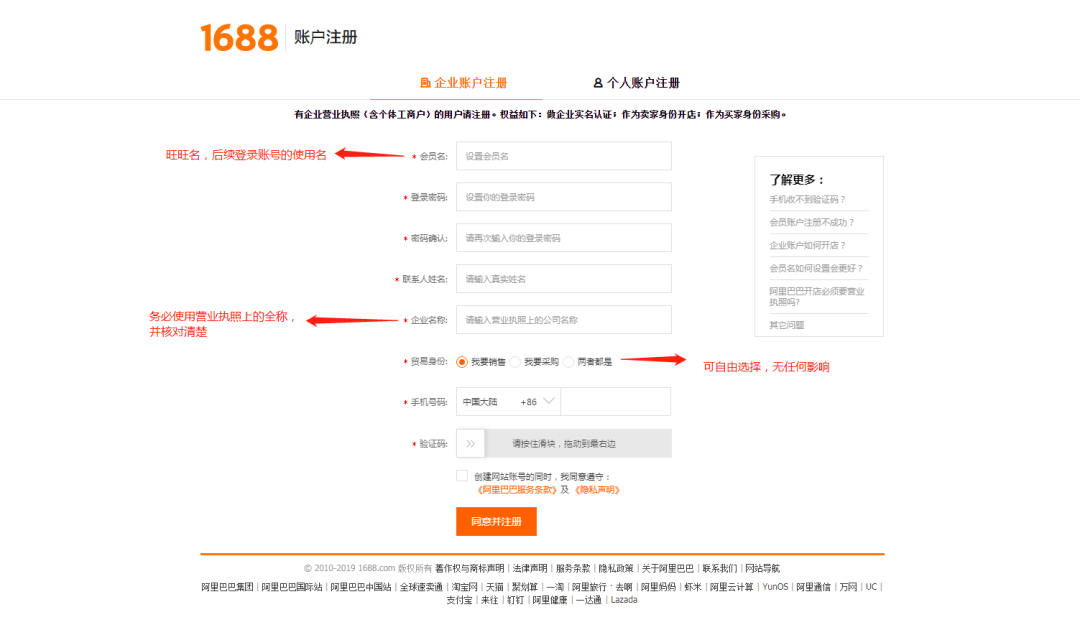Switch to 企业账户注册 tab
The image size is (1080, 630).
pyautogui.click(x=470, y=83)
